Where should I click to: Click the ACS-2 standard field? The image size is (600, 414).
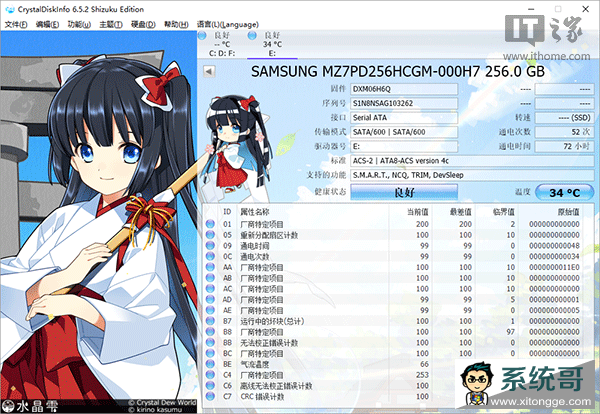[472, 161]
